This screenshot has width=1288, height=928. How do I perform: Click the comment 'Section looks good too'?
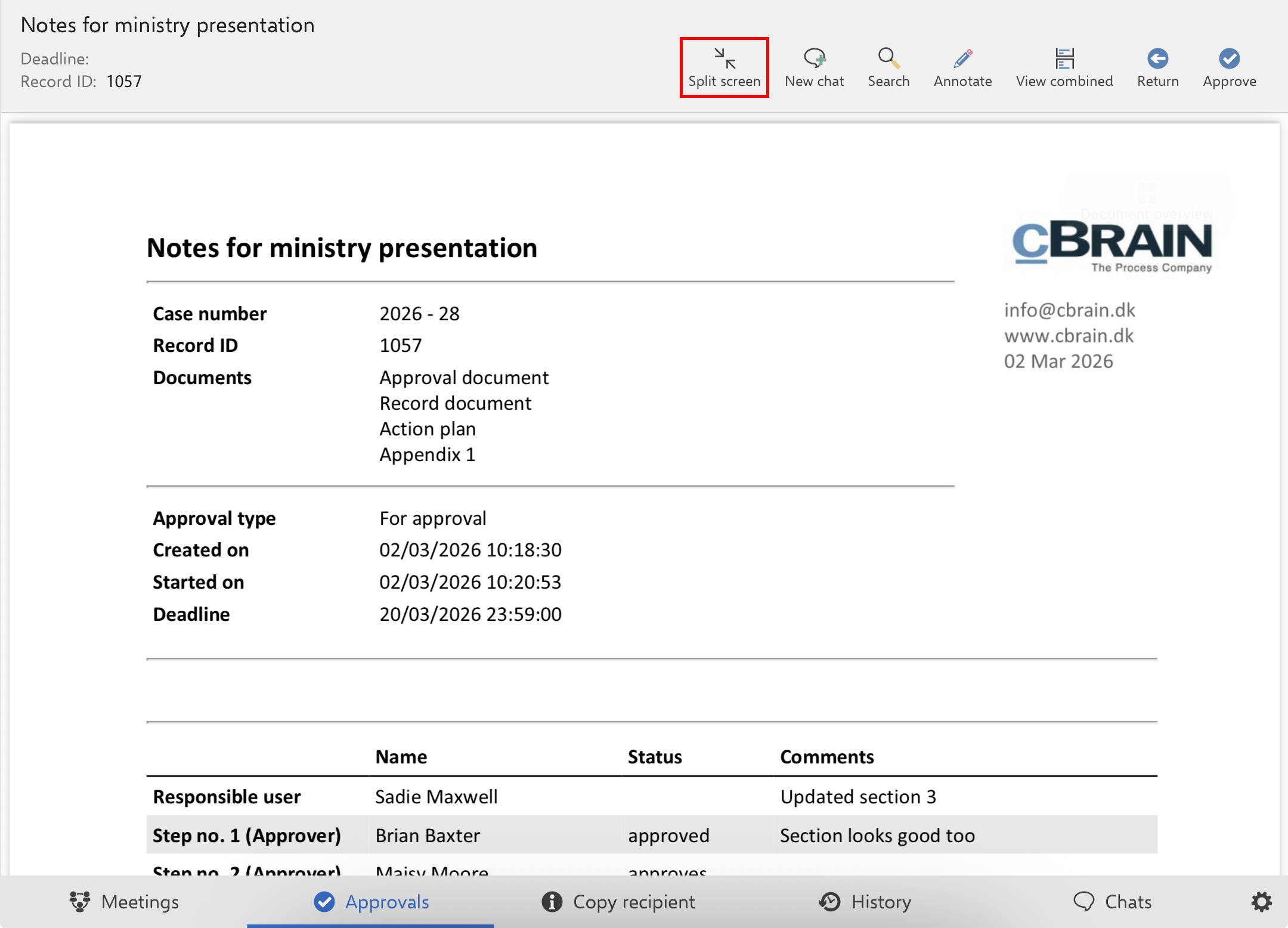tap(877, 836)
